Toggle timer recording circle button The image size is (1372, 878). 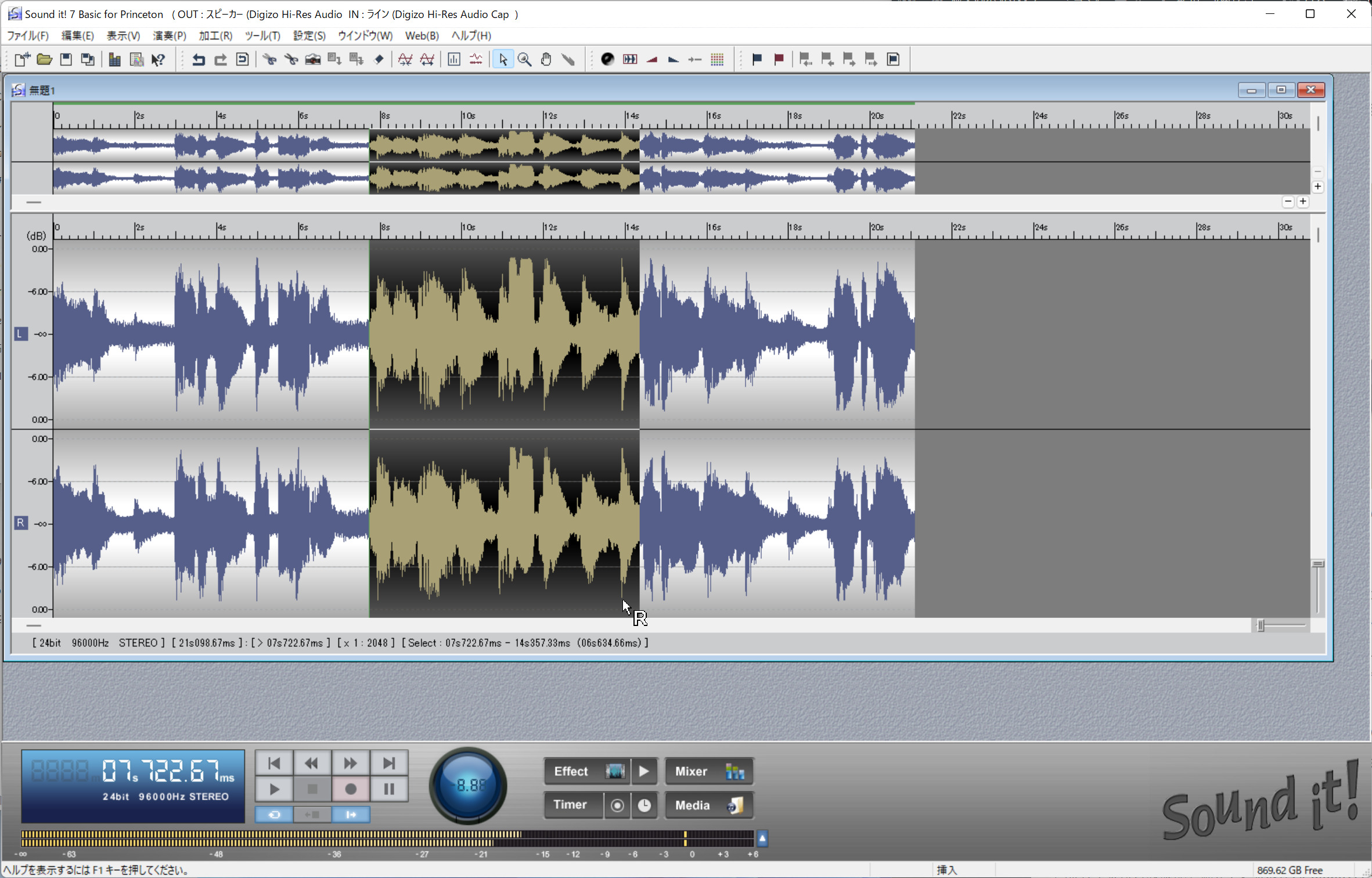pyautogui.click(x=617, y=805)
